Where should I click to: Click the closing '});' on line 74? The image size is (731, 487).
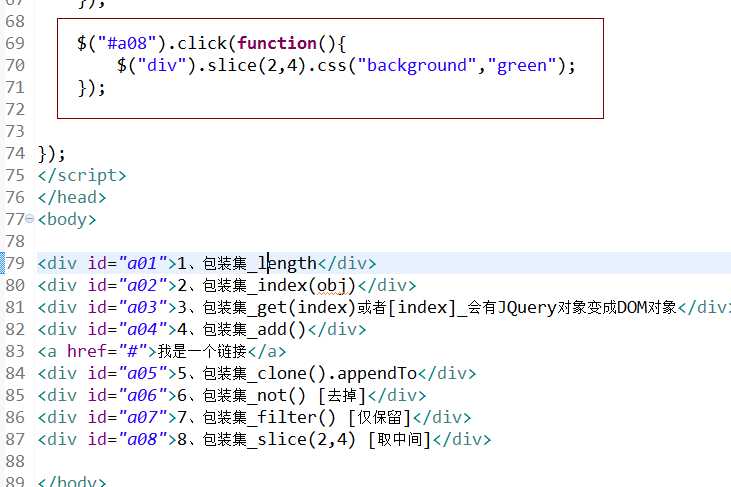click(51, 153)
